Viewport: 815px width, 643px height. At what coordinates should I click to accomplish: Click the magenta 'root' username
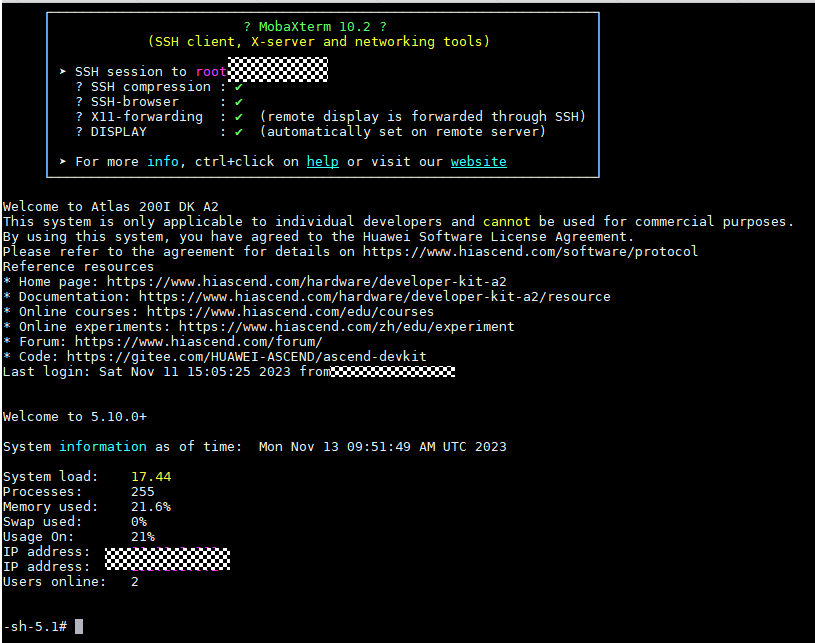click(x=211, y=72)
